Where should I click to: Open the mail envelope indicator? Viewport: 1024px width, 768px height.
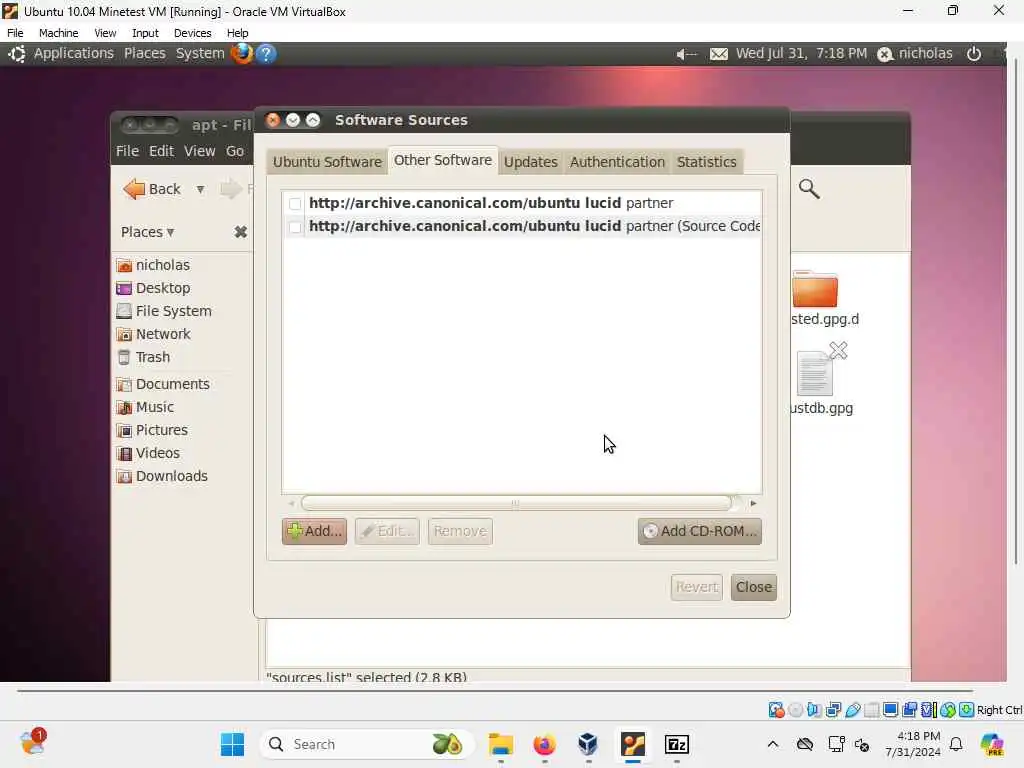[x=718, y=54]
